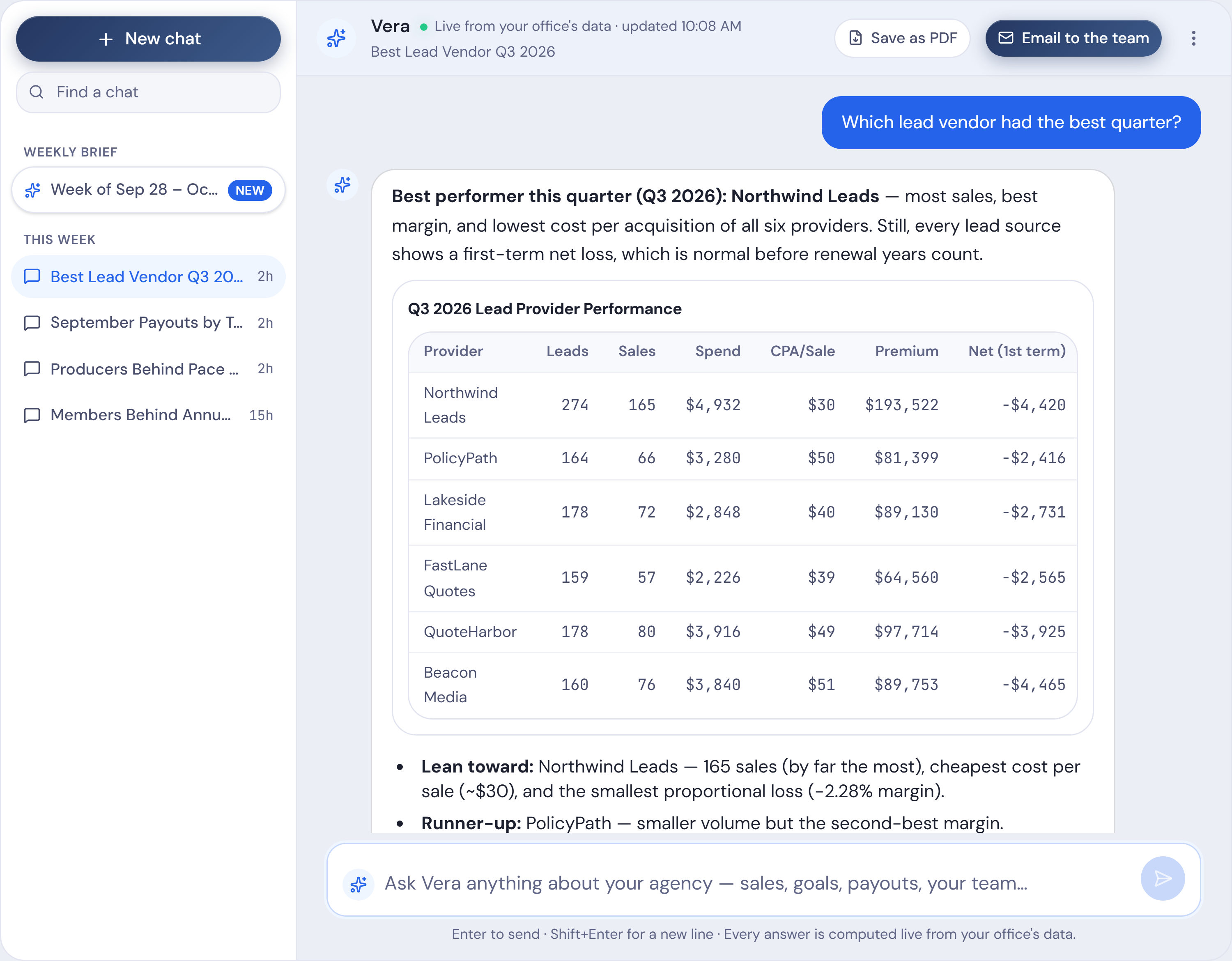Open Producers Behind Pace chat
The height and width of the screenshot is (961, 1232).
click(x=148, y=369)
